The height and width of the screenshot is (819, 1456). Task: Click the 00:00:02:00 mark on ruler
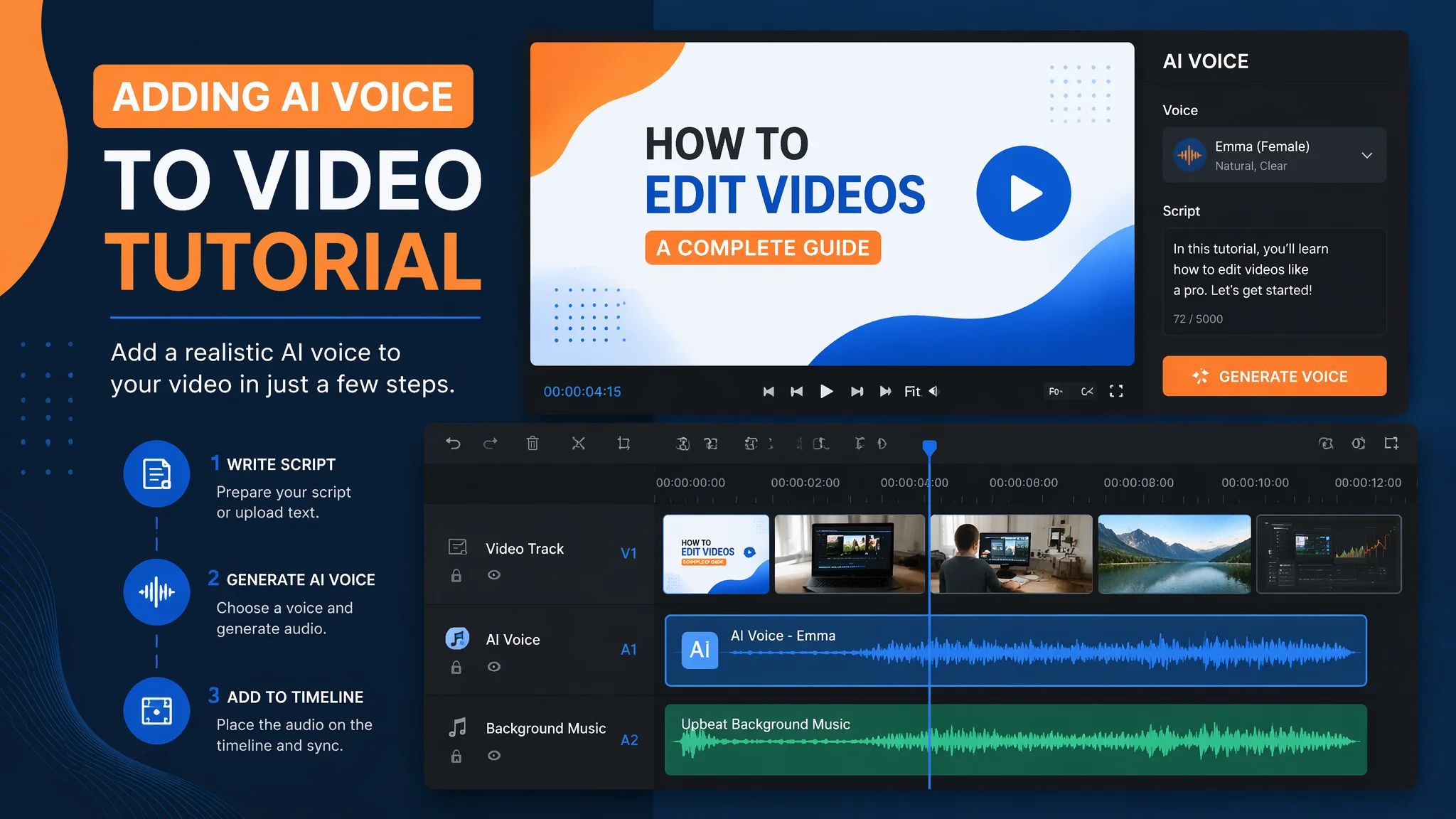click(x=805, y=483)
